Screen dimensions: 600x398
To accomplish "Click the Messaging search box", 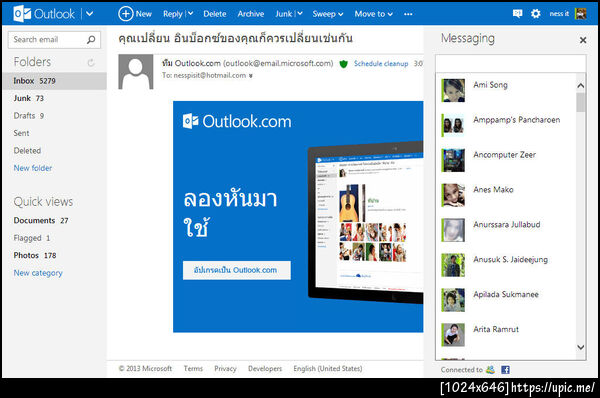I will [x=510, y=63].
